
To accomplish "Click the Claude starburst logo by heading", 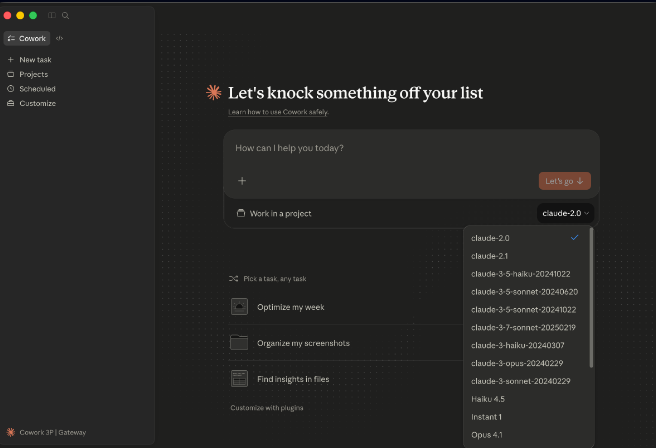I will 214,92.
